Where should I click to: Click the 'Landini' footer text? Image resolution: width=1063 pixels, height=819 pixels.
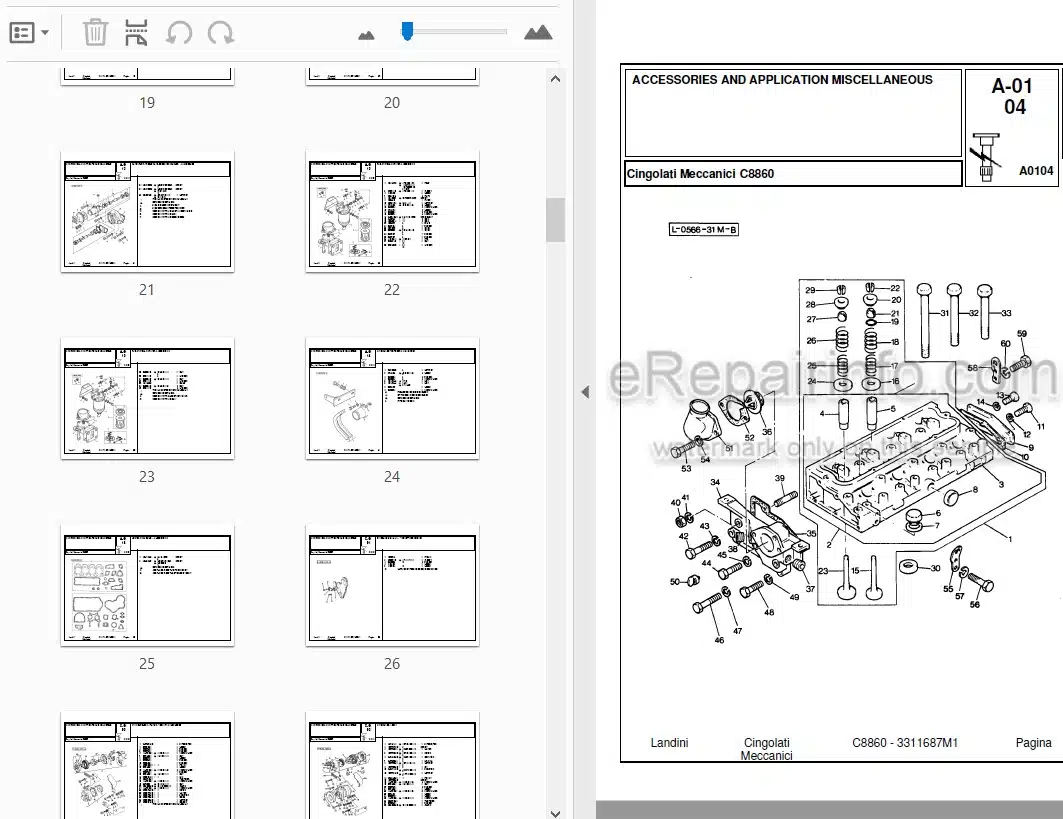point(669,742)
